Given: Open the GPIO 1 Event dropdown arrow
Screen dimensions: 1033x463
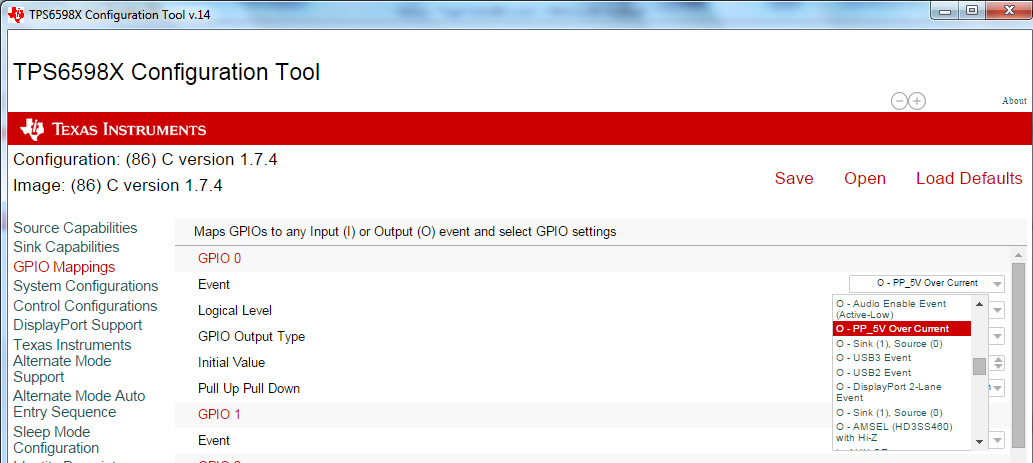Looking at the screenshot, I should pyautogui.click(x=997, y=440).
